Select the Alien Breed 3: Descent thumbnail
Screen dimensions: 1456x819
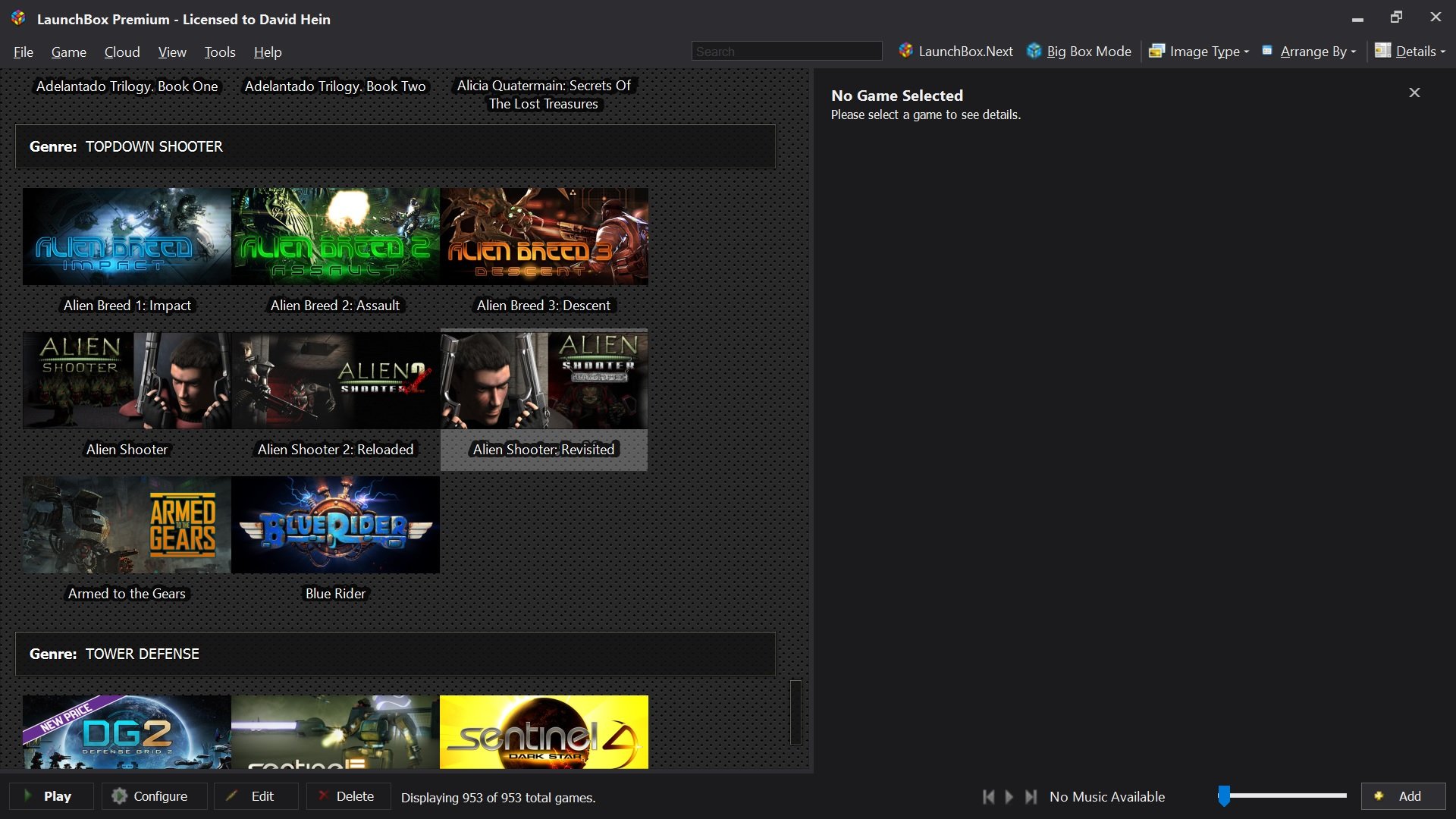[544, 237]
